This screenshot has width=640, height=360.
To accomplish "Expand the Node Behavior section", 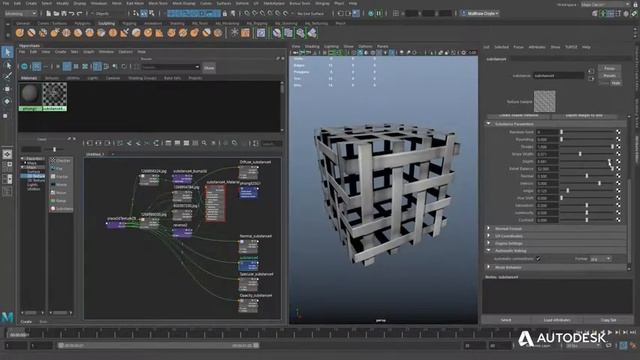I will (489, 267).
